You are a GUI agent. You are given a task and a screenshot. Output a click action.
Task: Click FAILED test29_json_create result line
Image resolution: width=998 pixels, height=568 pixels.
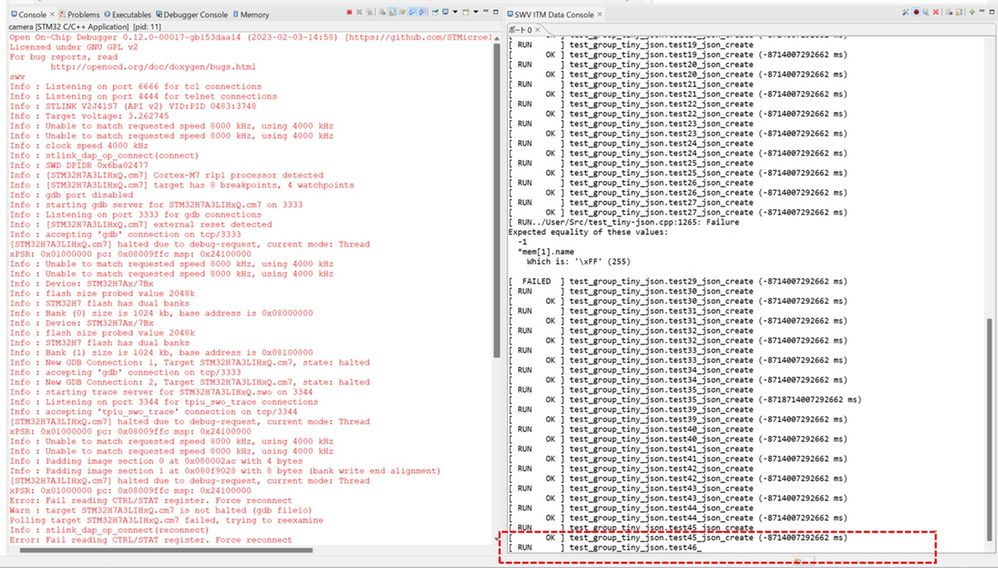point(678,281)
